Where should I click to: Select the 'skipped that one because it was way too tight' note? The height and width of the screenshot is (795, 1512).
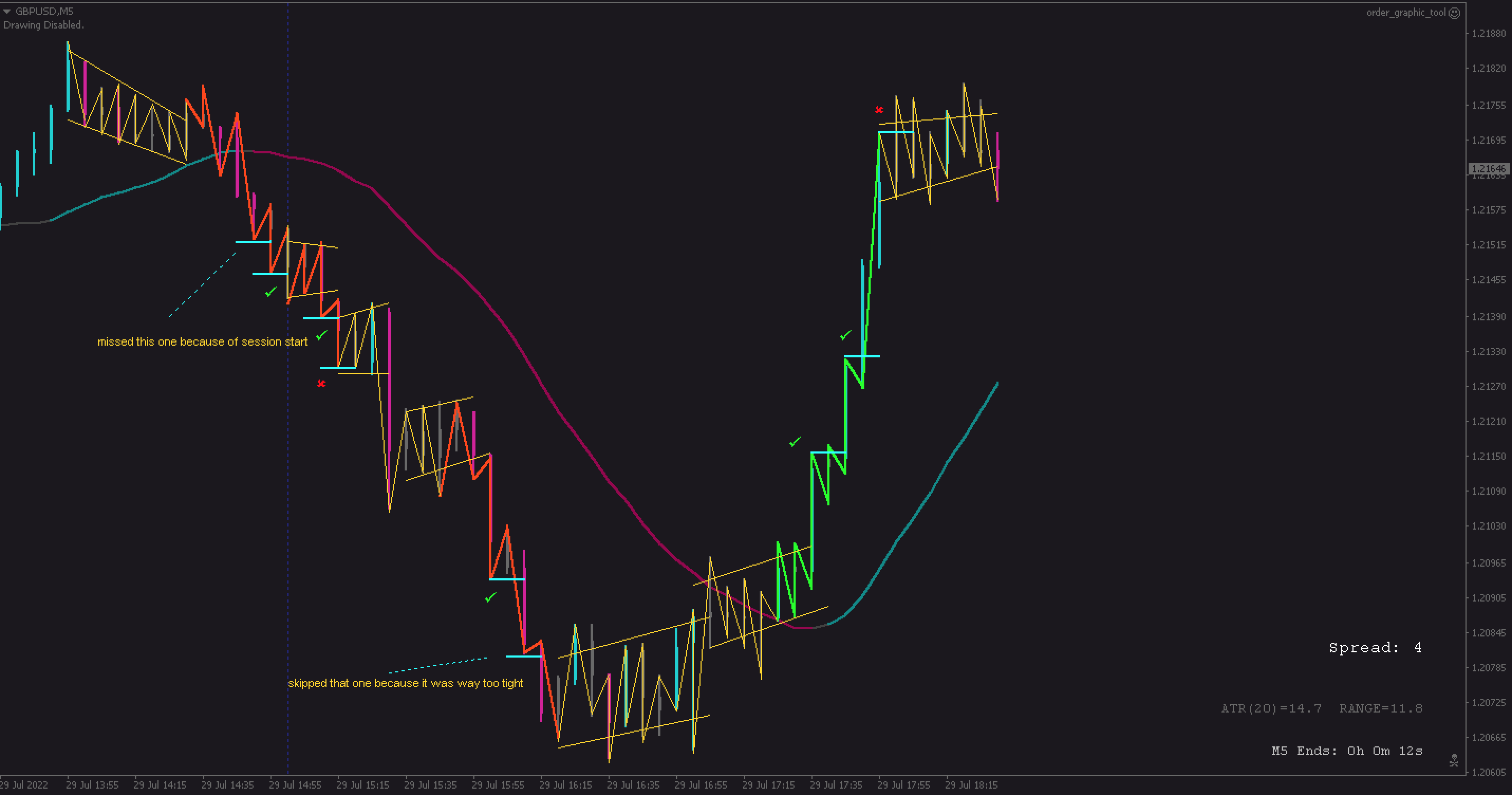point(405,683)
